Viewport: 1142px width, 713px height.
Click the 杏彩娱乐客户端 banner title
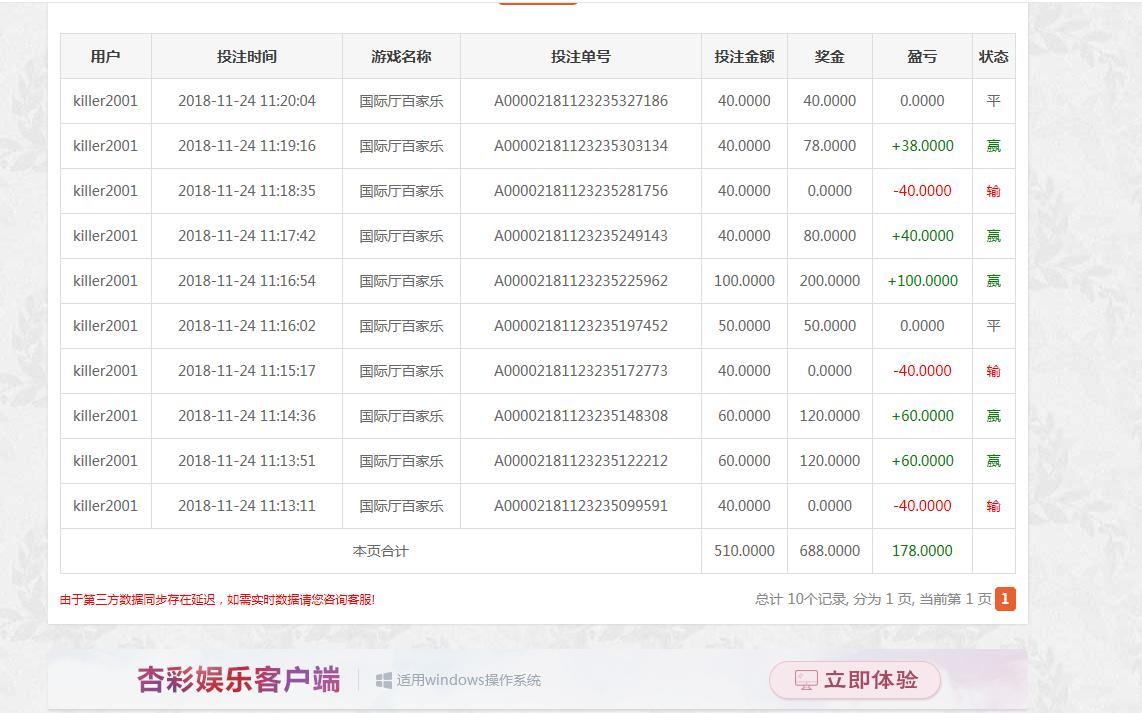click(x=239, y=680)
